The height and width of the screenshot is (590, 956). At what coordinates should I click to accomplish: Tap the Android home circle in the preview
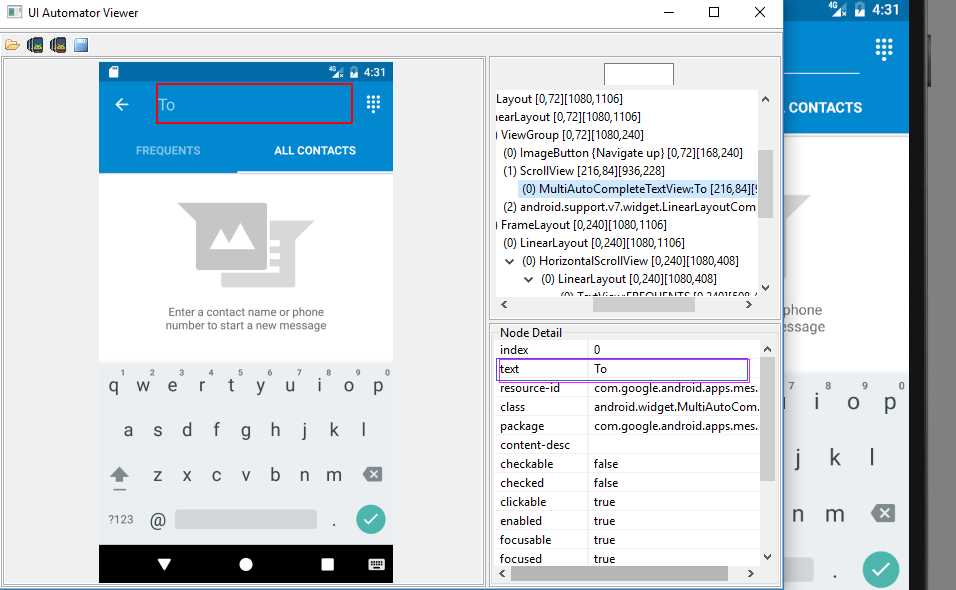tap(246, 564)
